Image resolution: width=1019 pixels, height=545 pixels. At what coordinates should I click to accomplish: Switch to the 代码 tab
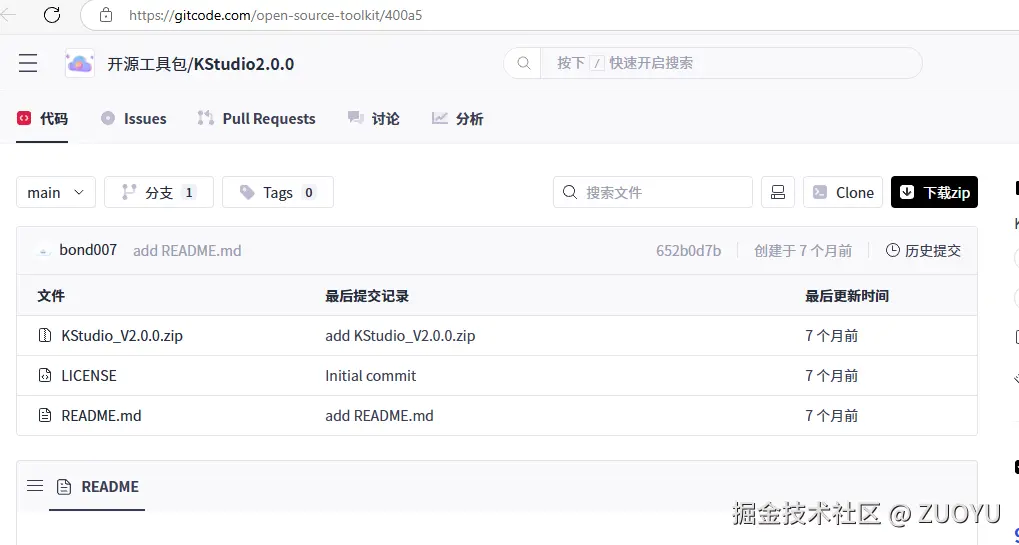[42, 119]
